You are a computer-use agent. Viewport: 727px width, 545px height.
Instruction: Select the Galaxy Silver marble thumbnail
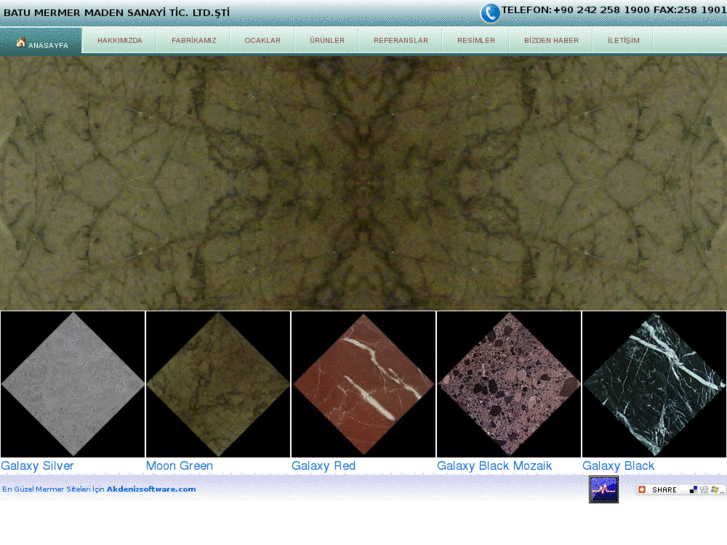pyautogui.click(x=73, y=384)
